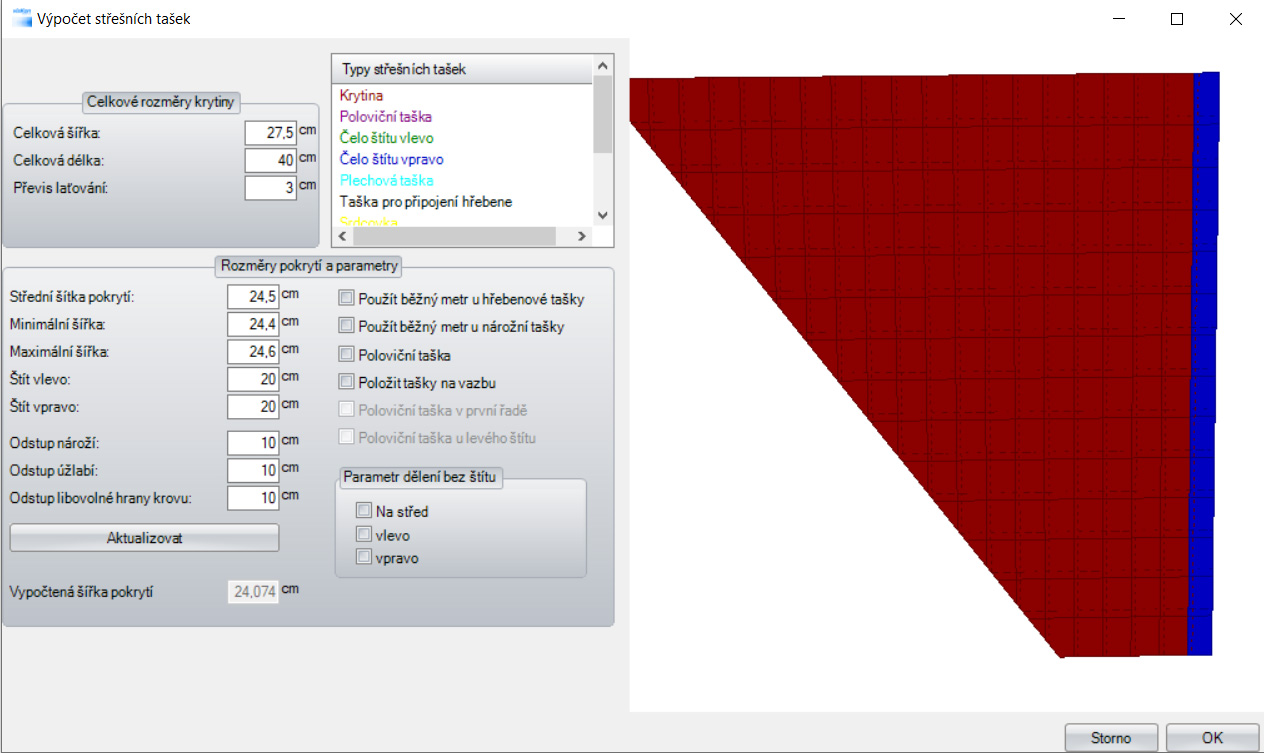The width and height of the screenshot is (1264, 753).
Task: Click the Typy střešních tašek column header
Action: [462, 69]
